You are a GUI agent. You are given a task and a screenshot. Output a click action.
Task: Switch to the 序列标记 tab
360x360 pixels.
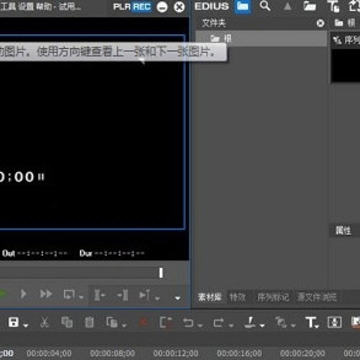[x=273, y=297]
